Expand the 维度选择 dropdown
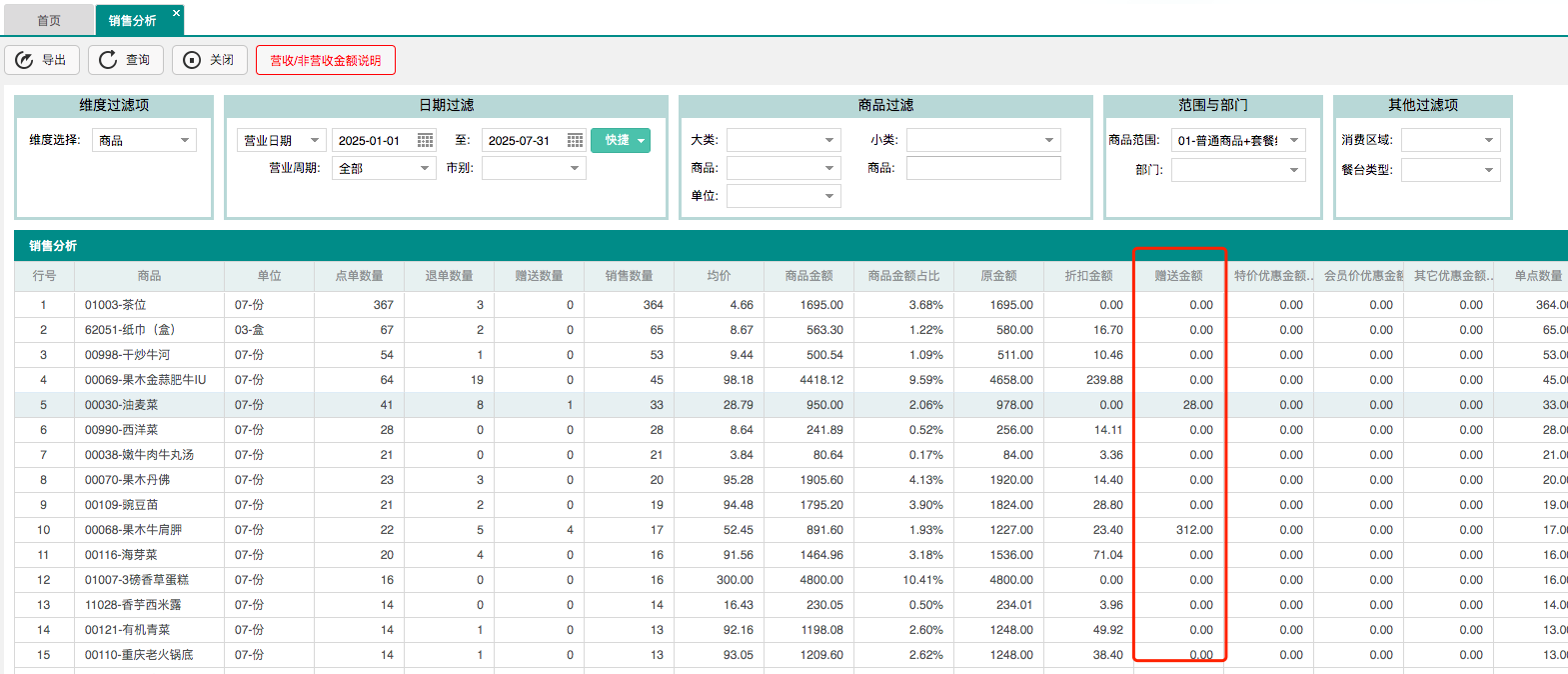The height and width of the screenshot is (674, 1568). point(184,140)
